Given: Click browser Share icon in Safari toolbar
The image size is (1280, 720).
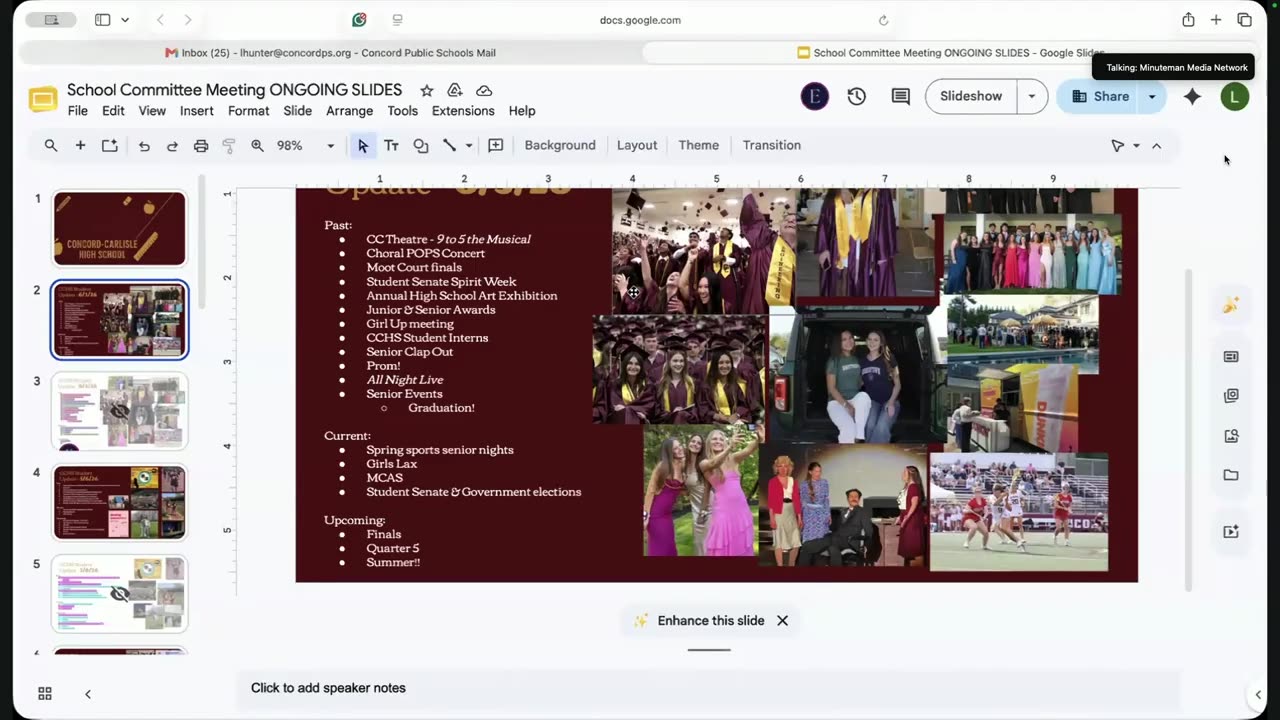Looking at the screenshot, I should [1188, 20].
